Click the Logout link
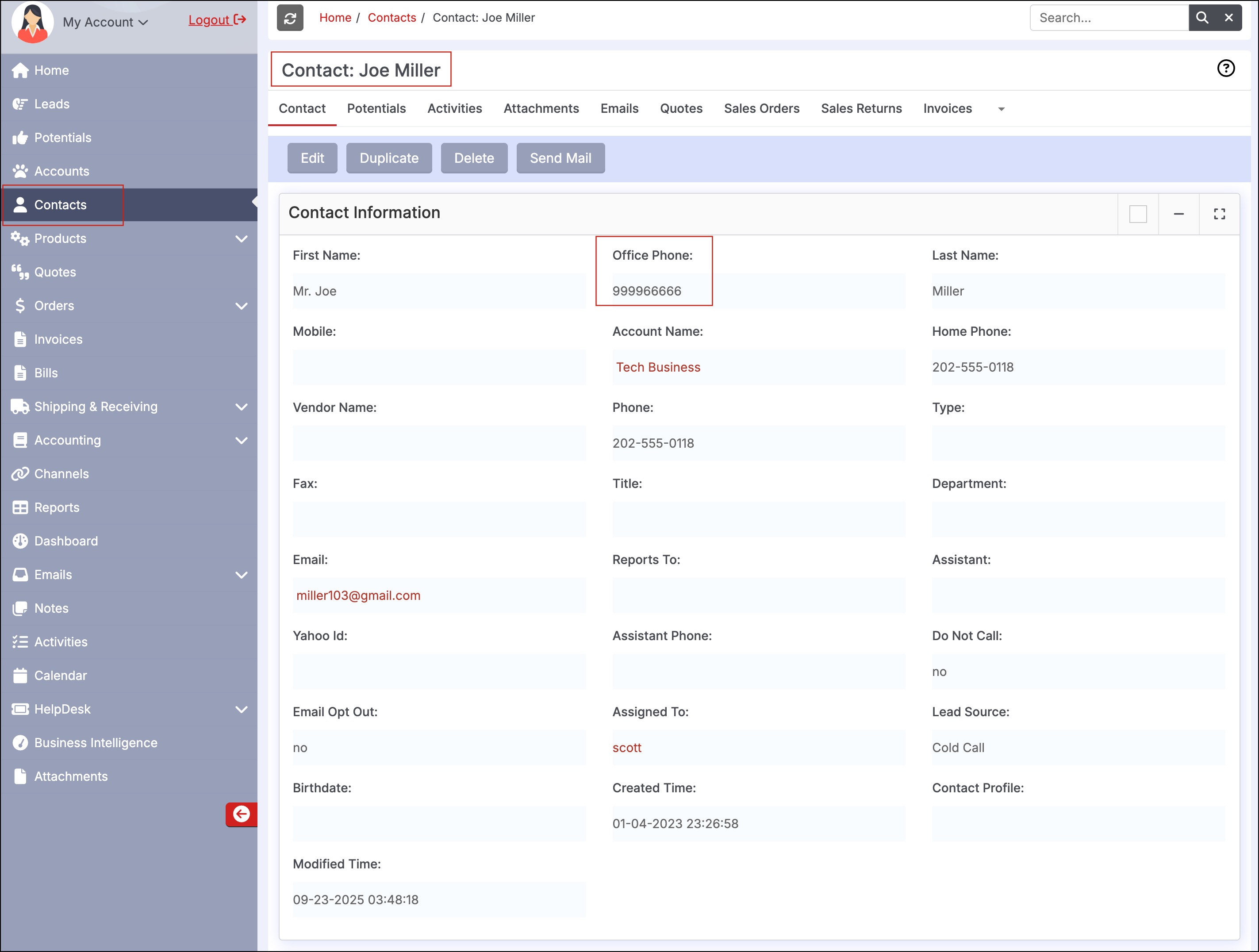This screenshot has width=1259, height=952. coord(216,20)
